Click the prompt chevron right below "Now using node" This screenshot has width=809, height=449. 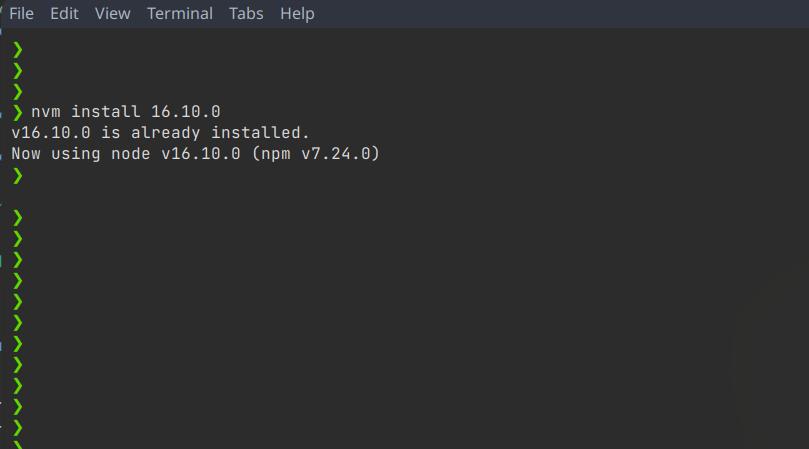pos(18,175)
